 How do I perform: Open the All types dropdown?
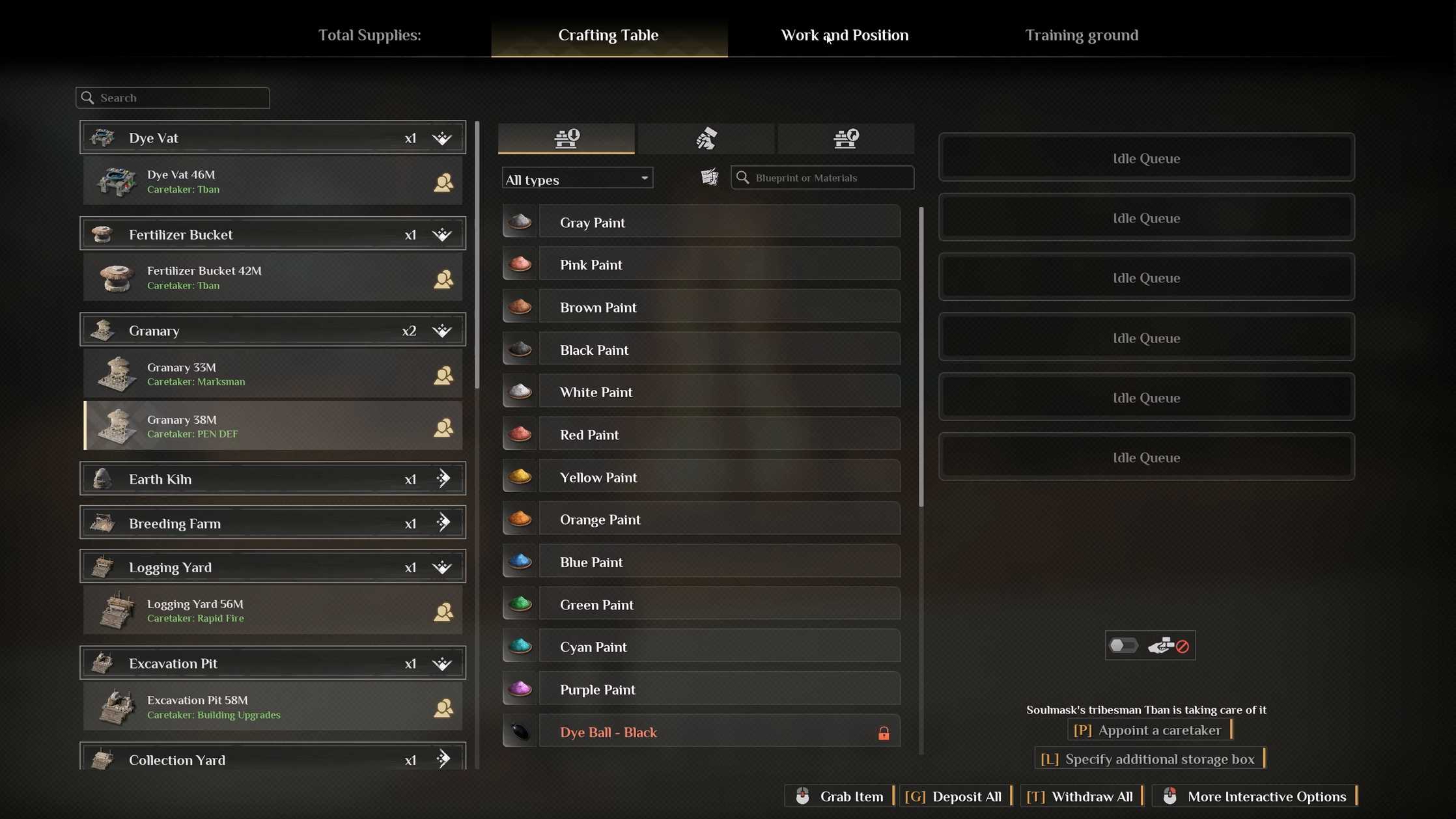[578, 179]
